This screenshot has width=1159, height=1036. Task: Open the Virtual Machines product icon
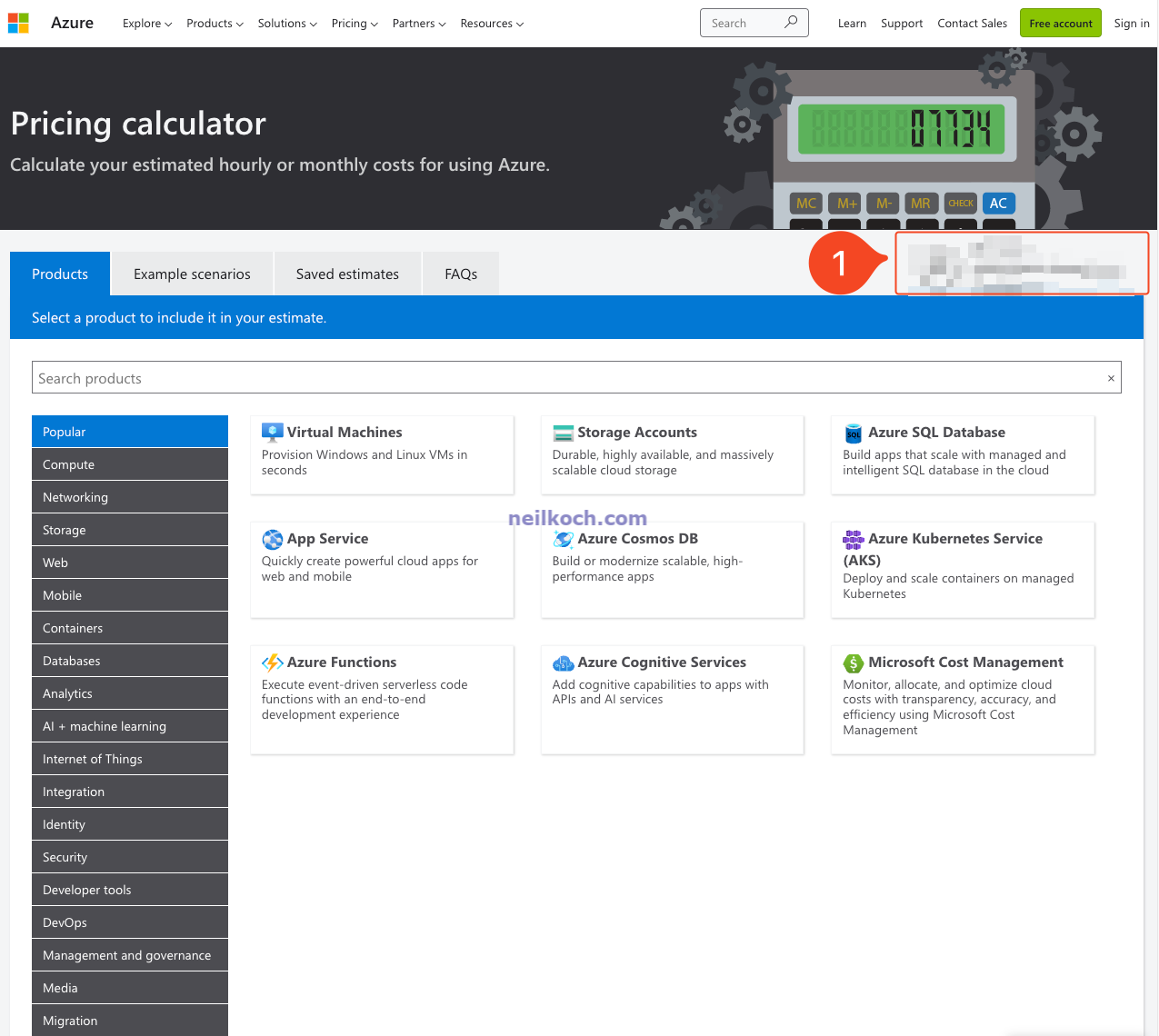click(272, 433)
